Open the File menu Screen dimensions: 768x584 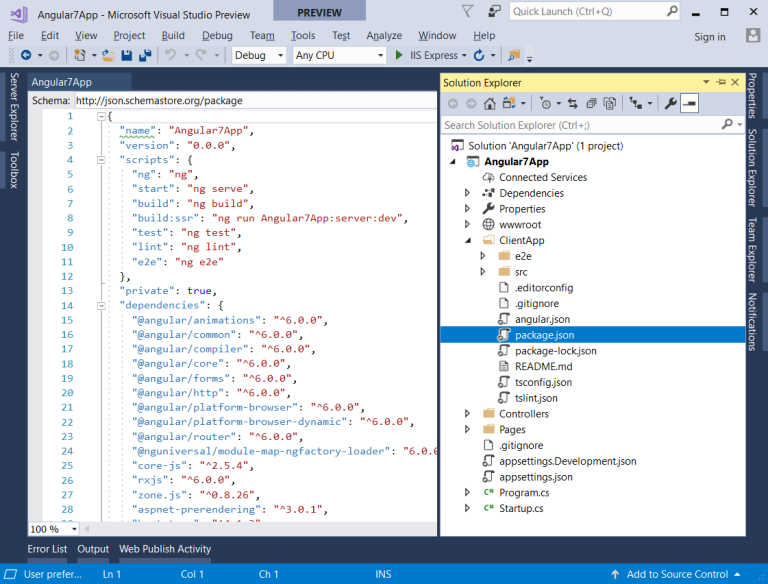tap(16, 35)
